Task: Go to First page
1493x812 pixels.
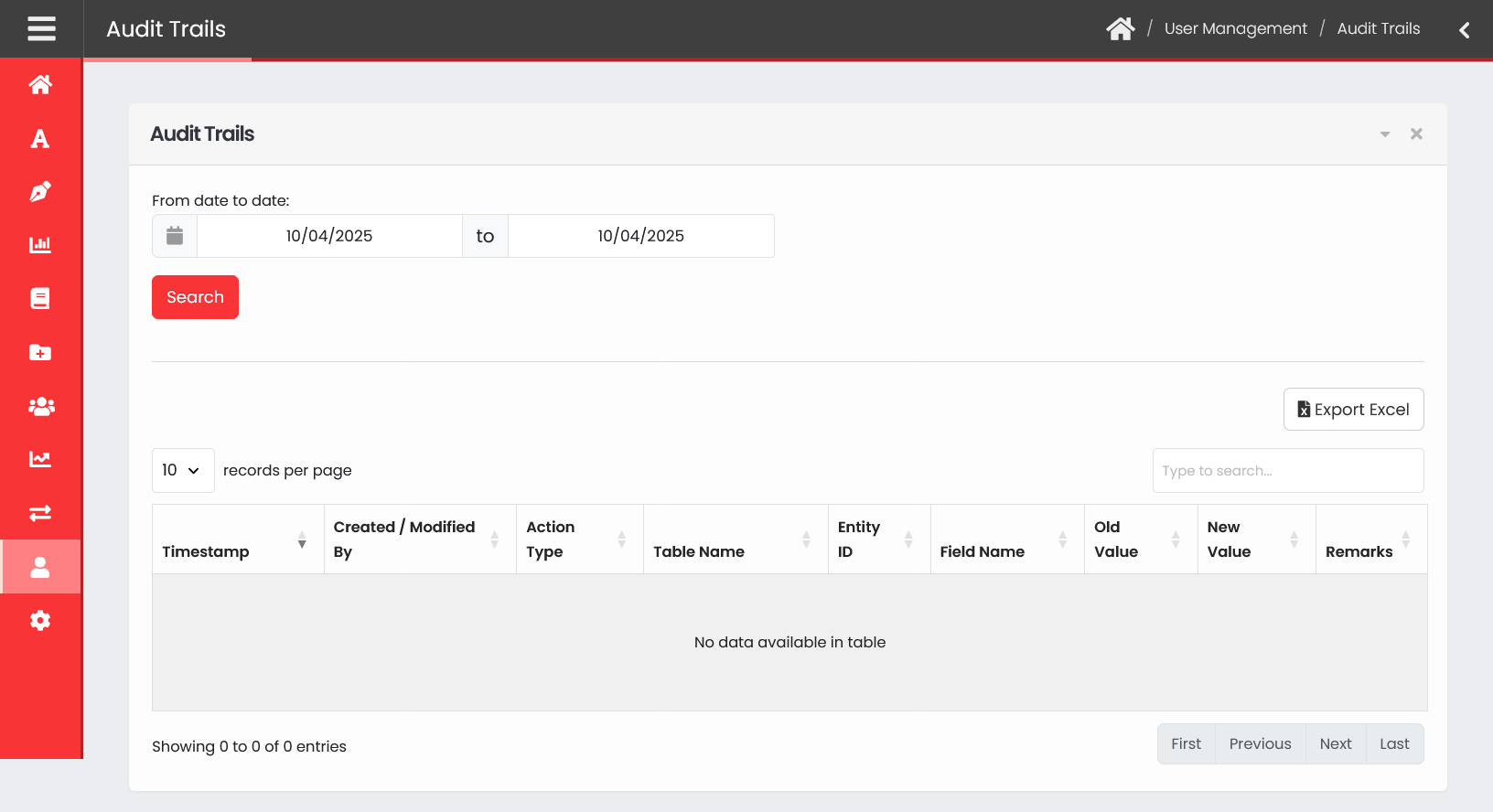Action: pos(1186,744)
